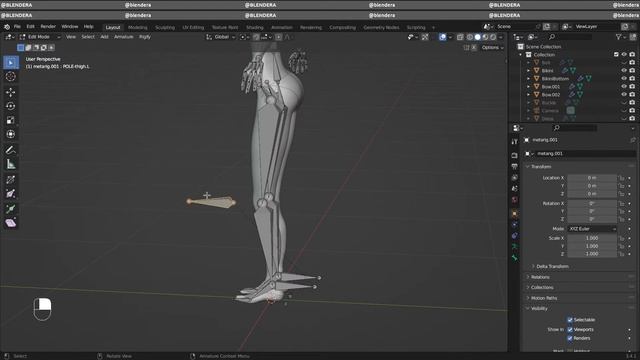Click the add workspace plus button
This screenshot has width=640, height=360.
433,27
